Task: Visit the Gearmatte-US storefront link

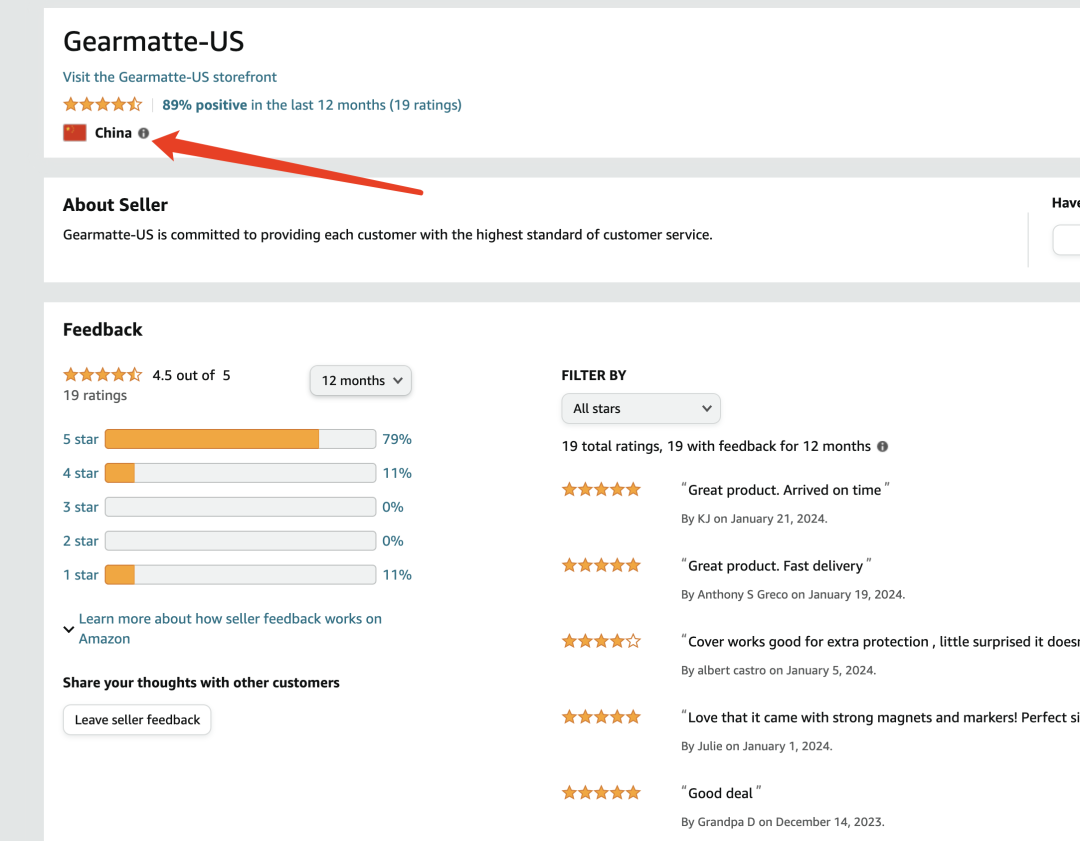Action: (x=169, y=76)
